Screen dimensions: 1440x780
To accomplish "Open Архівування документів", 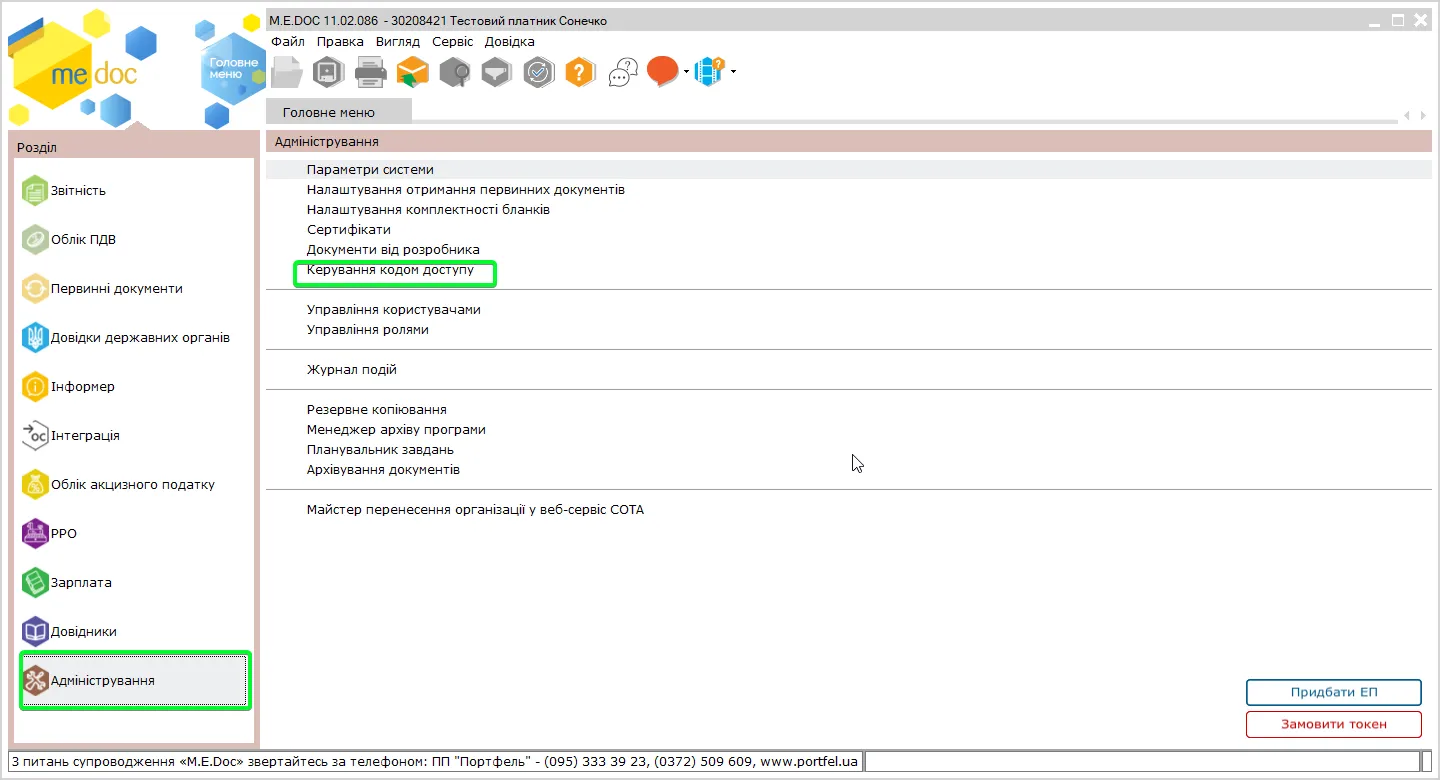I will click(x=383, y=470).
